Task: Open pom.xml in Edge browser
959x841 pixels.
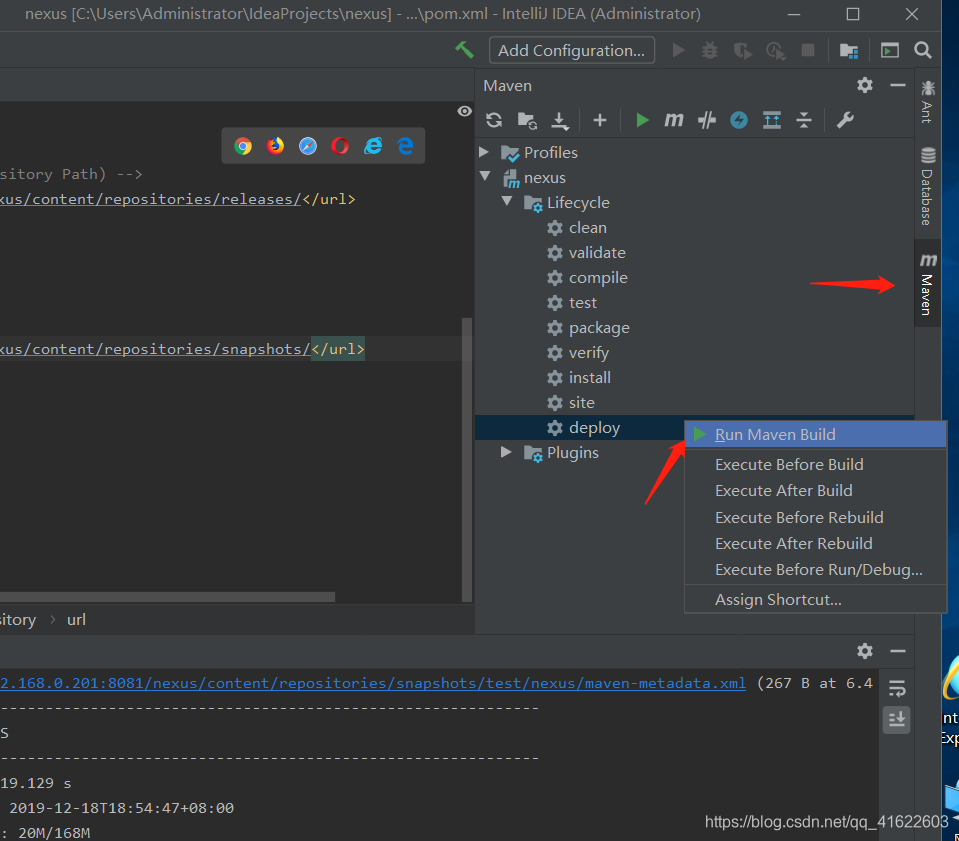Action: pyautogui.click(x=405, y=146)
